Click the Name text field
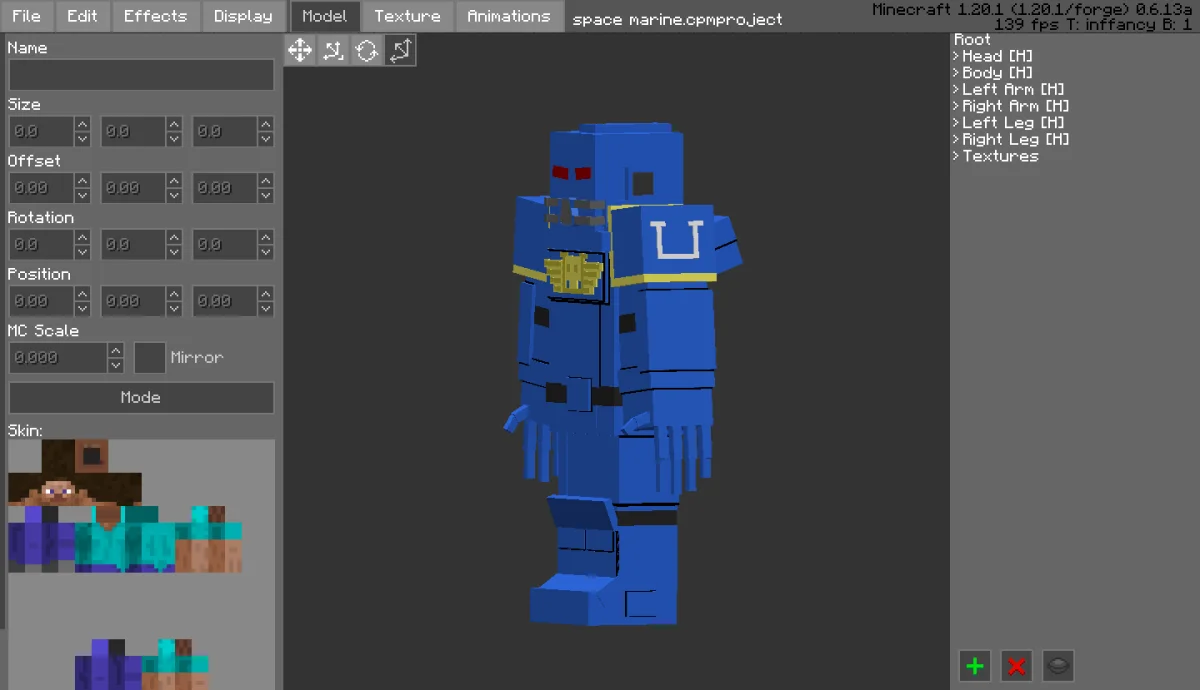The height and width of the screenshot is (690, 1200). click(141, 75)
